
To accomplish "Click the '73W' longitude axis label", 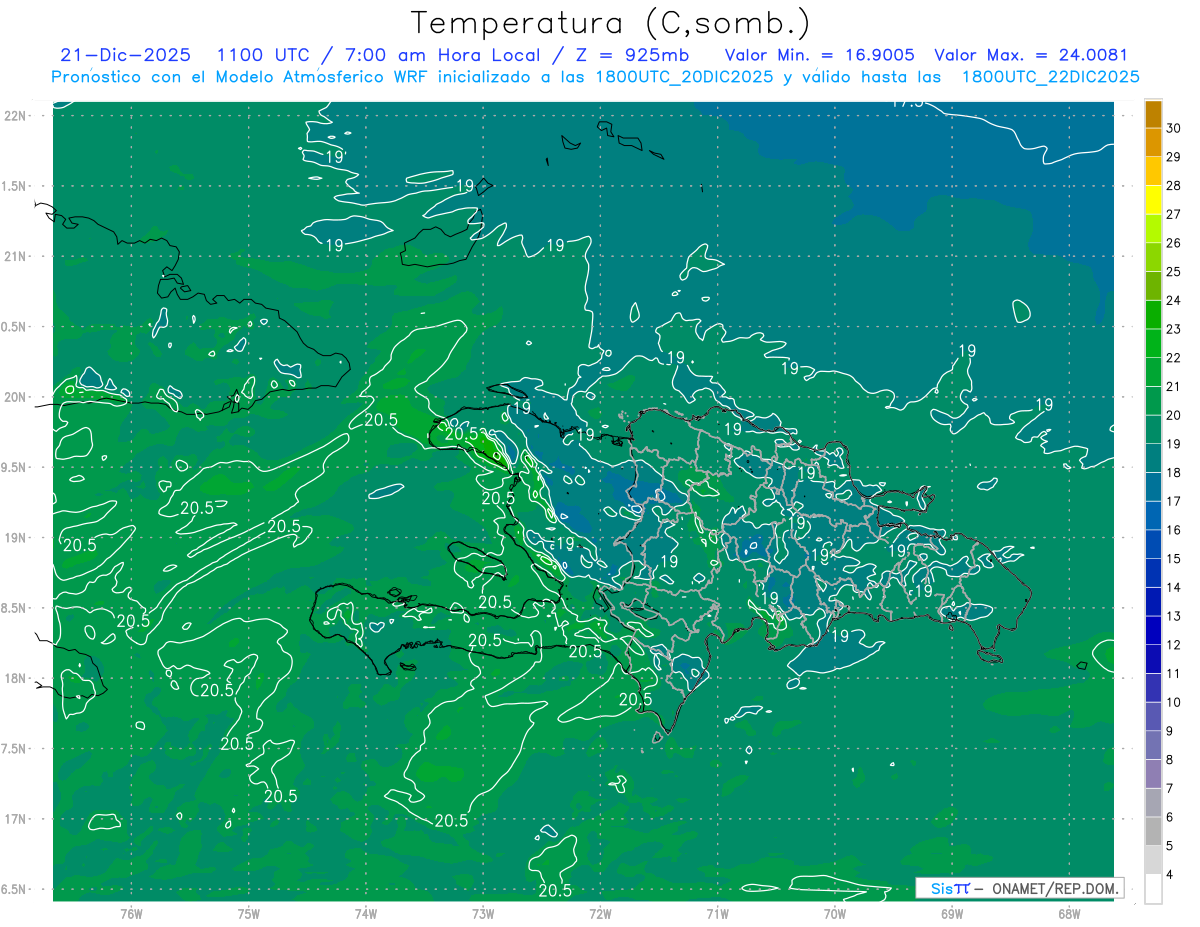I will click(483, 913).
